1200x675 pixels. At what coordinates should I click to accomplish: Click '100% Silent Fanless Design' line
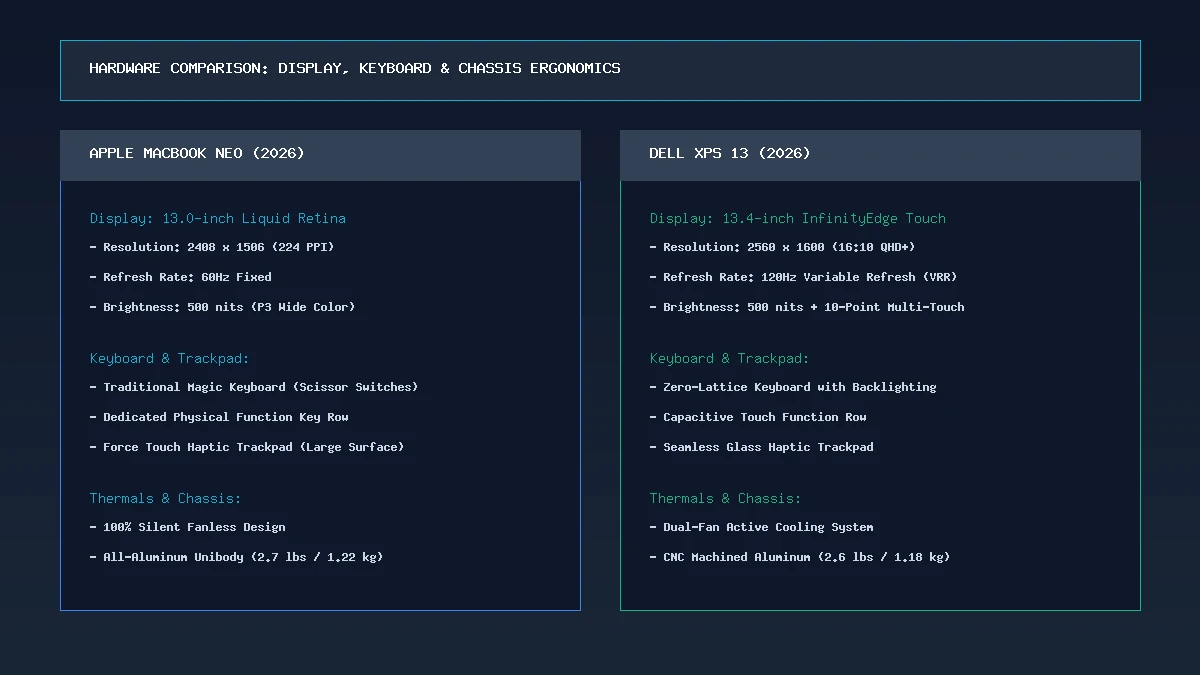[187, 527]
